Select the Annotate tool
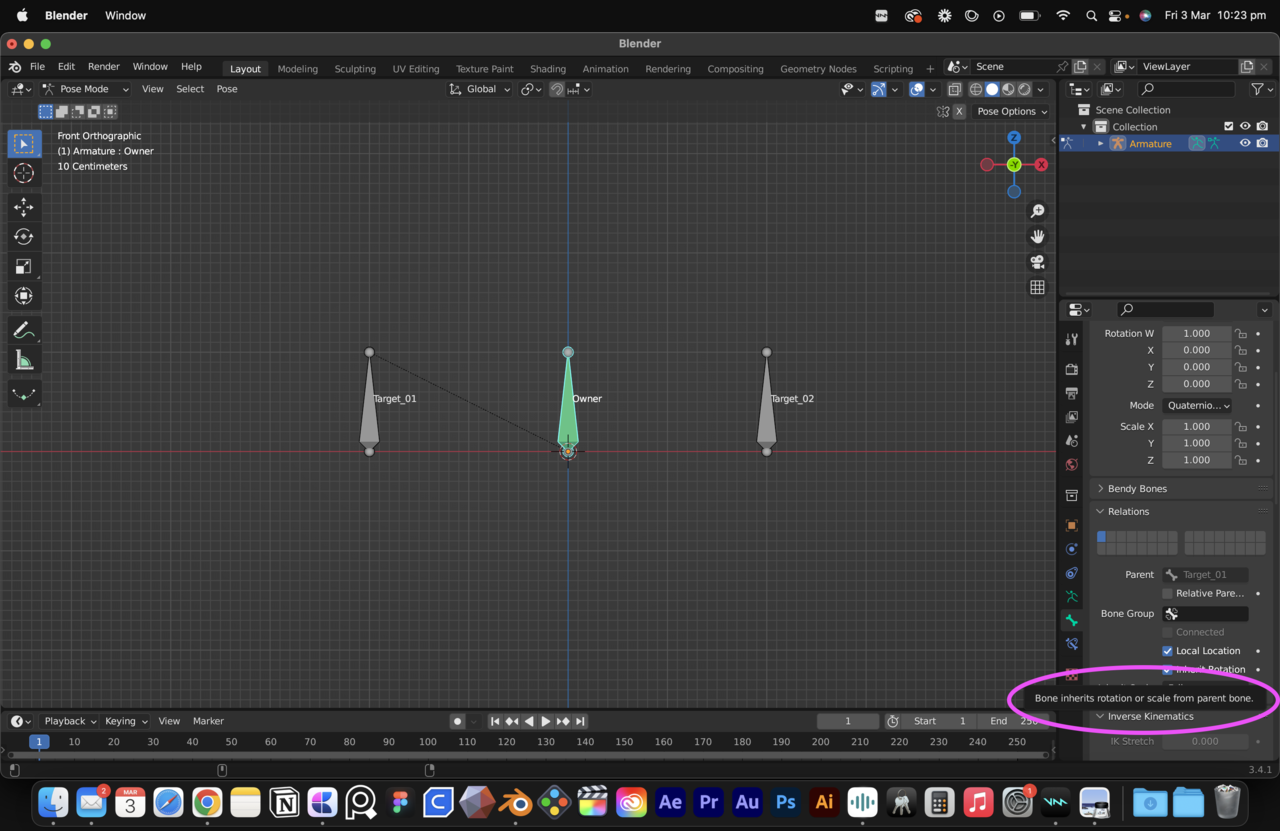This screenshot has height=831, width=1280. click(x=23, y=330)
